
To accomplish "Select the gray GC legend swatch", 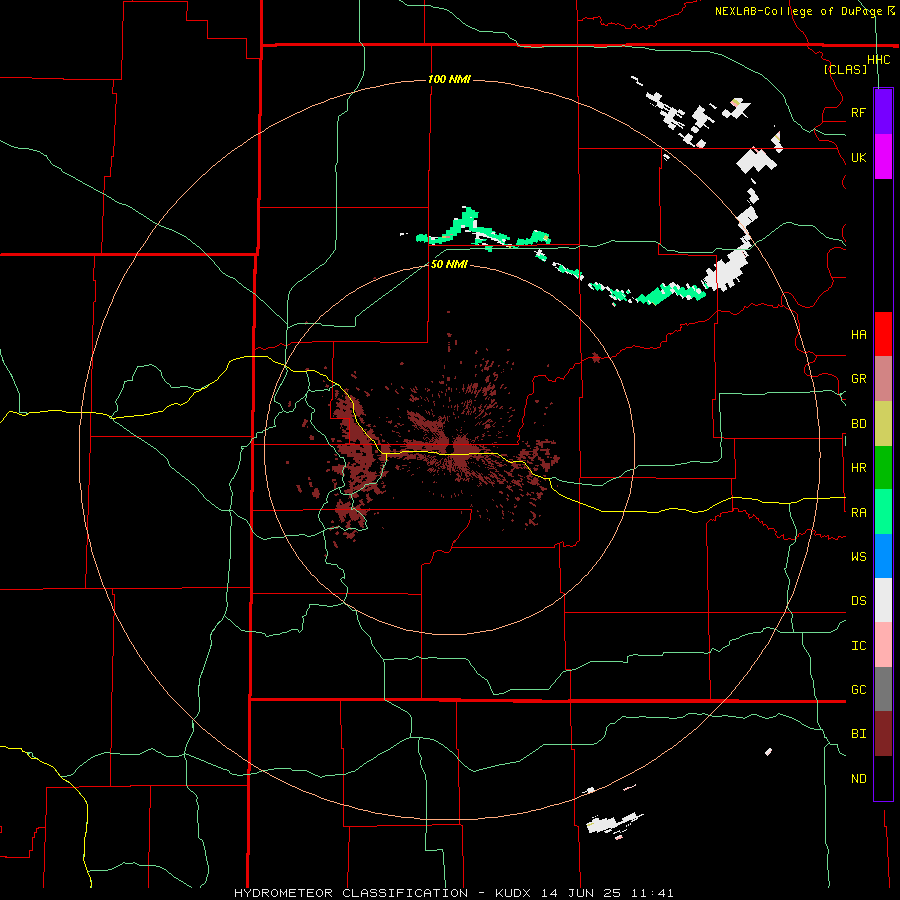I will pyautogui.click(x=883, y=689).
